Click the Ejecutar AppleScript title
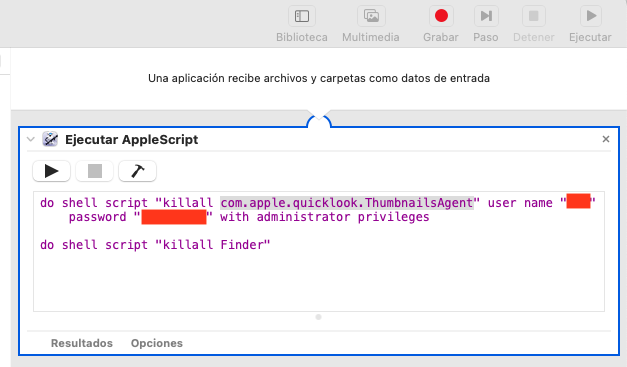Viewport: 627px width, 367px height. tap(132, 140)
